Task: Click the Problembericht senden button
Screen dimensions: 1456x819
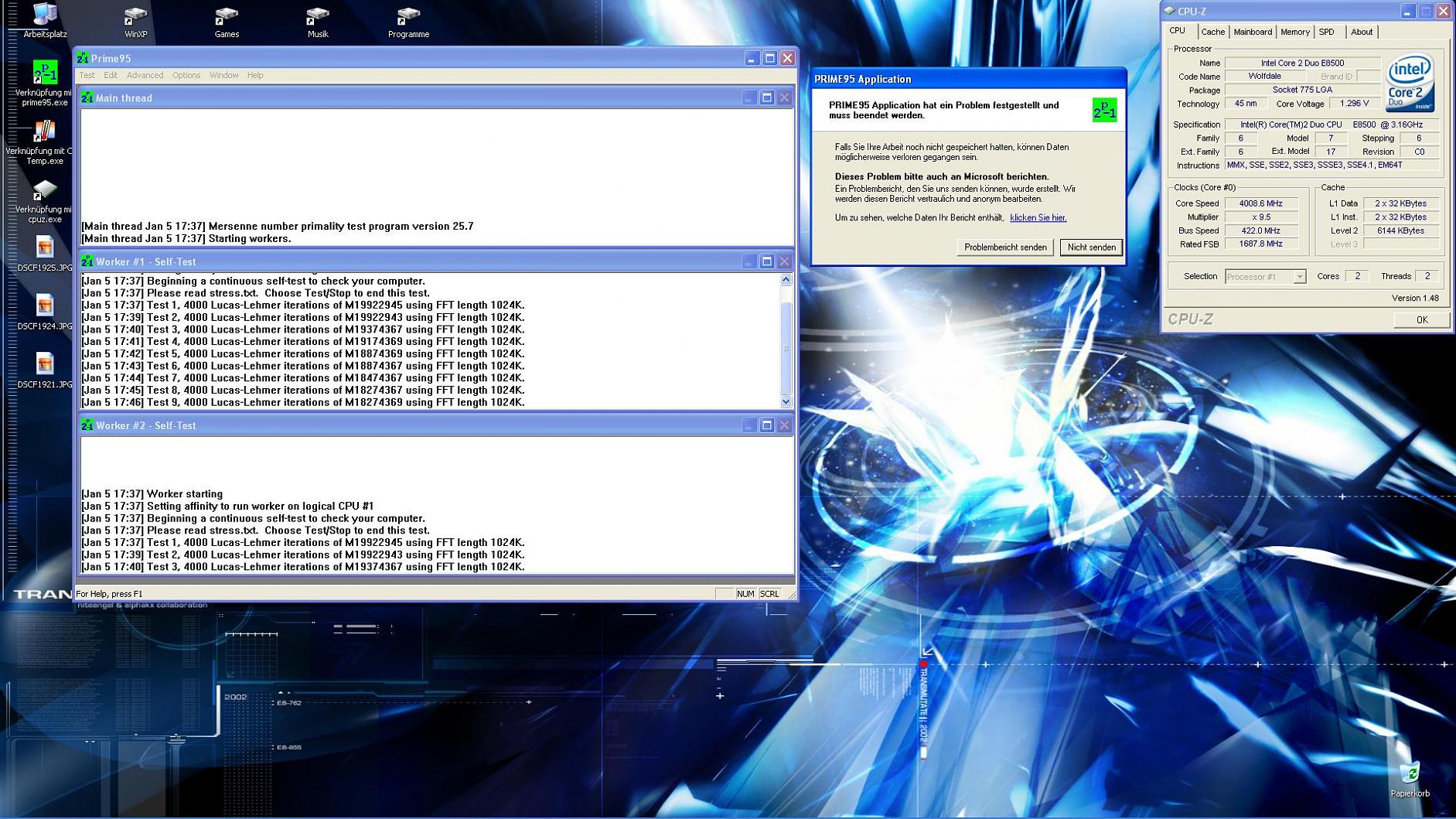Action: (1005, 247)
